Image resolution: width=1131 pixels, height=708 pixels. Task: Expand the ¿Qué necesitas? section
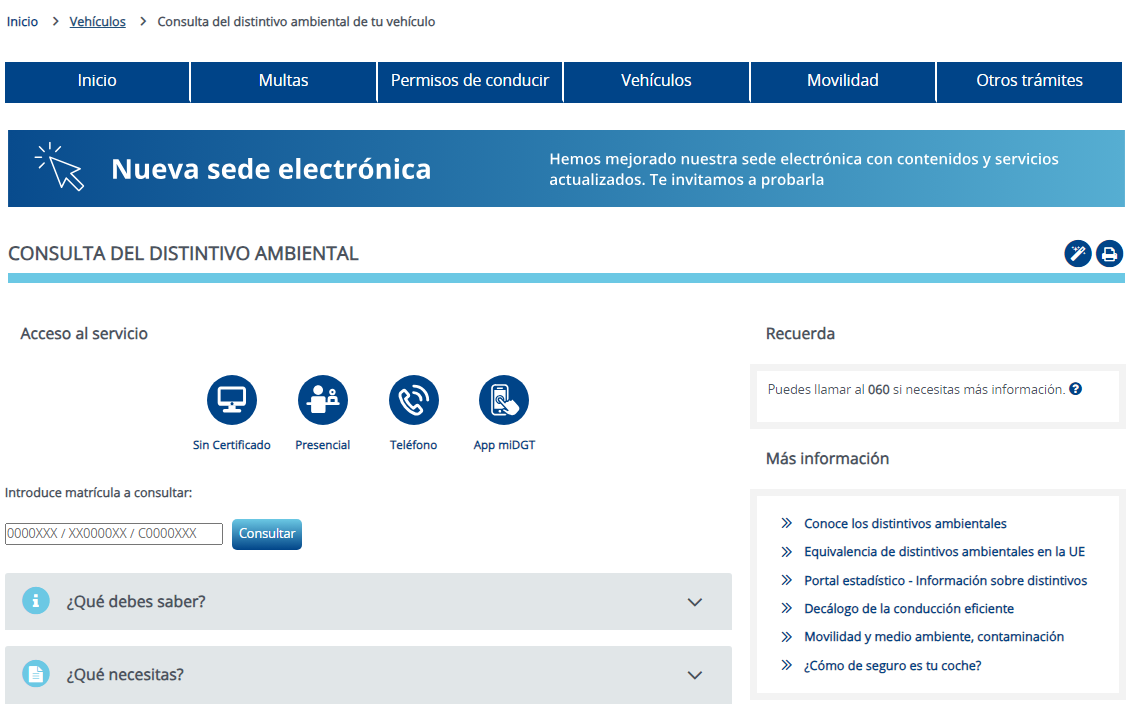tap(368, 674)
